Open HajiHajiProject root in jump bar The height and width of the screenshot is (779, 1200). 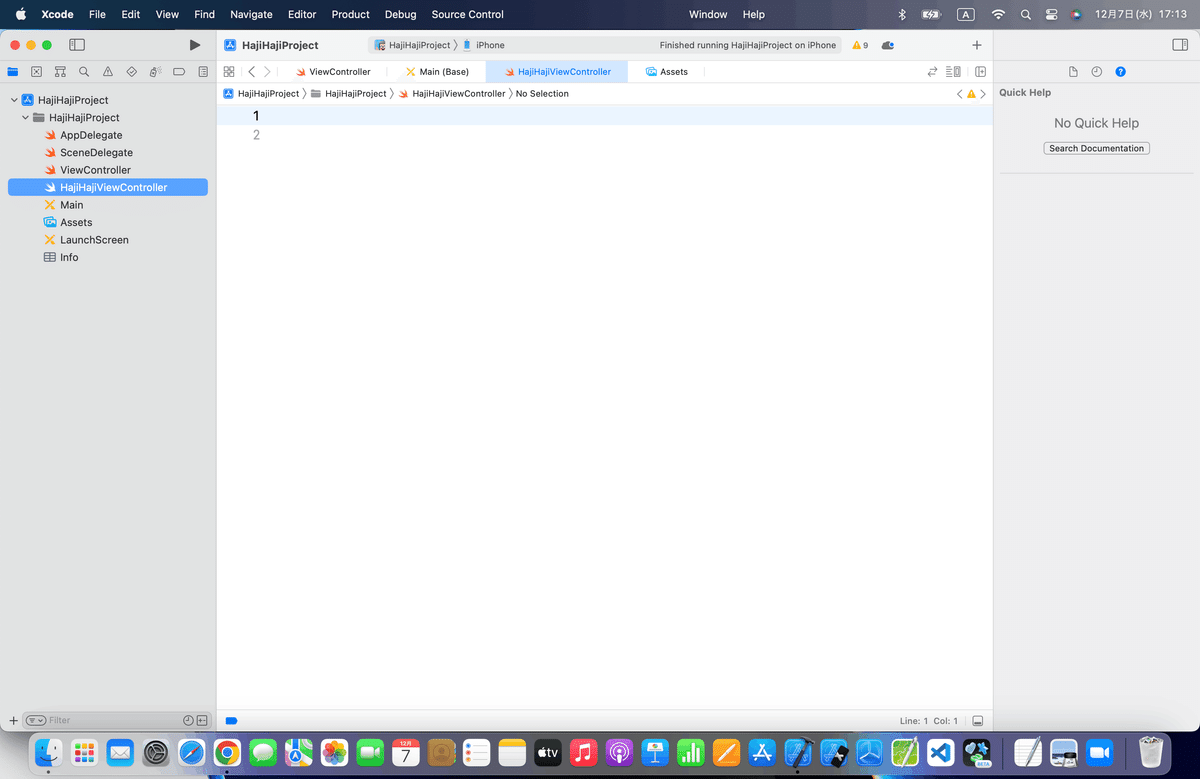pyautogui.click(x=261, y=93)
